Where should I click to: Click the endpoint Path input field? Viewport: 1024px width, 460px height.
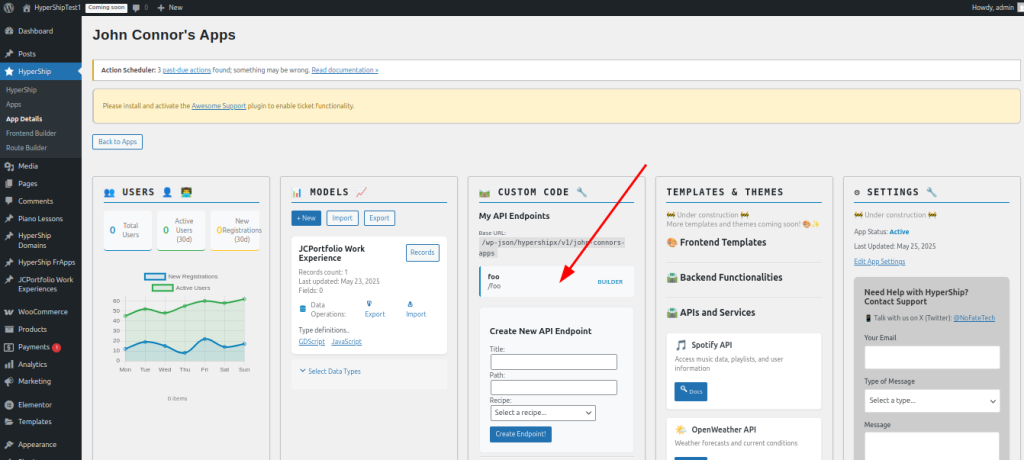tap(553, 387)
